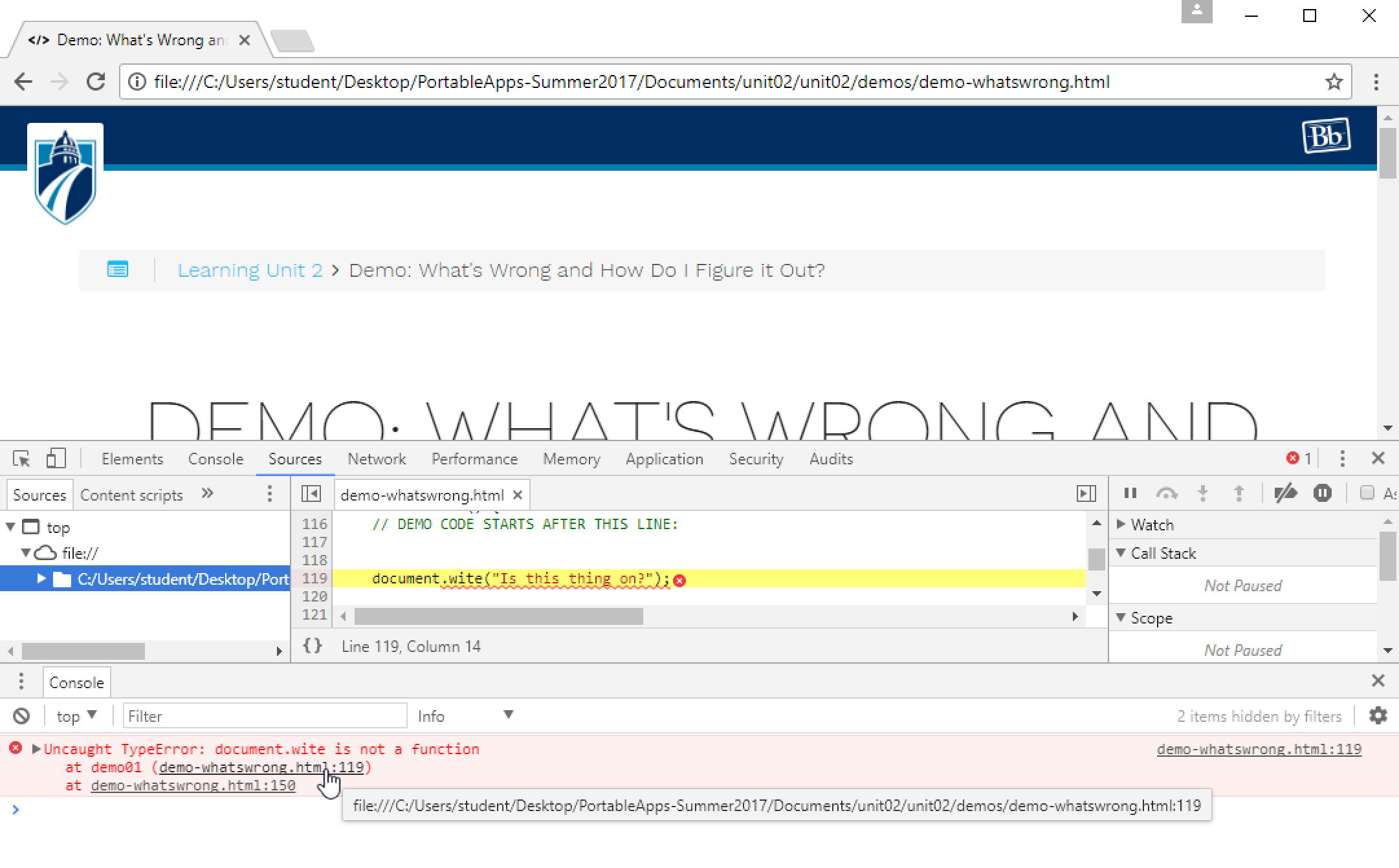Step out of current function

pos(1240,493)
